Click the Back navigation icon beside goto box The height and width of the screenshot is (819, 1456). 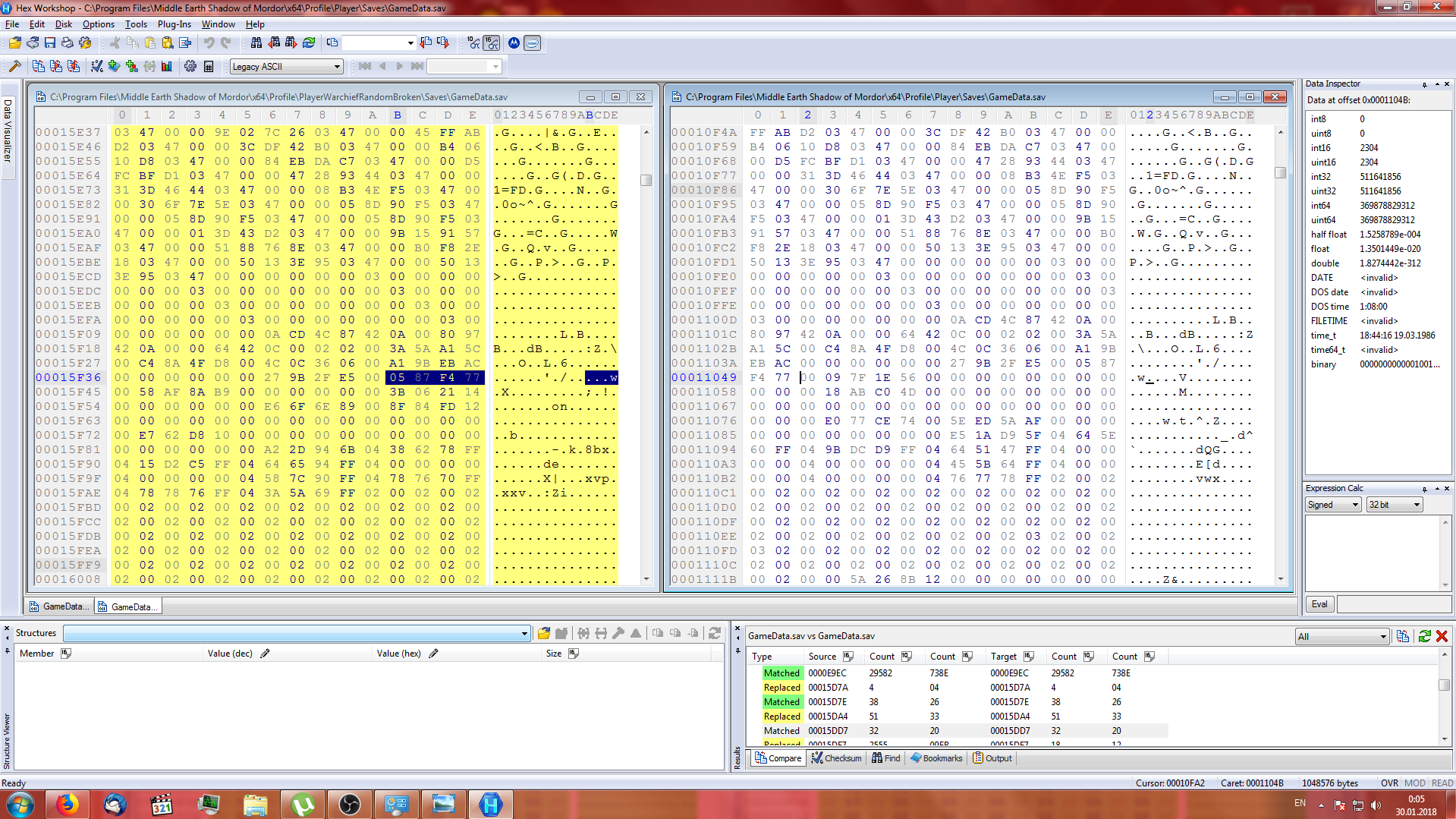pyautogui.click(x=426, y=43)
